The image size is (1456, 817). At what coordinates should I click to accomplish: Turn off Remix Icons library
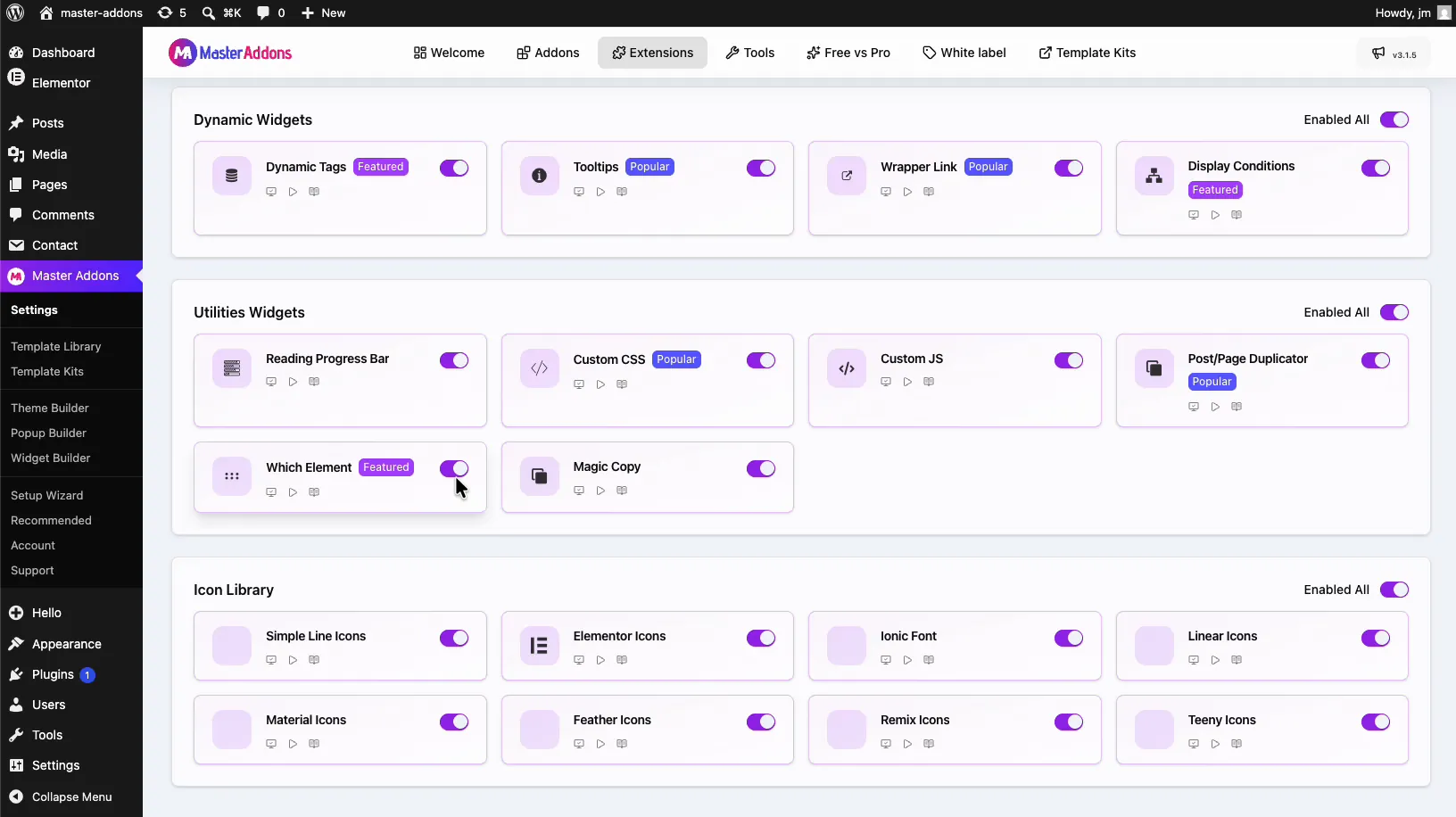click(1069, 722)
